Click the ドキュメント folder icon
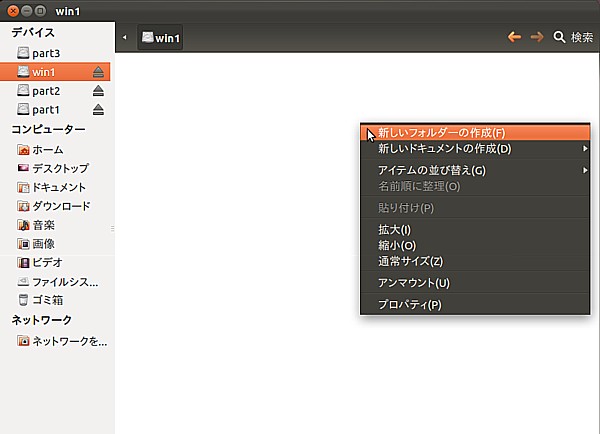 23,187
